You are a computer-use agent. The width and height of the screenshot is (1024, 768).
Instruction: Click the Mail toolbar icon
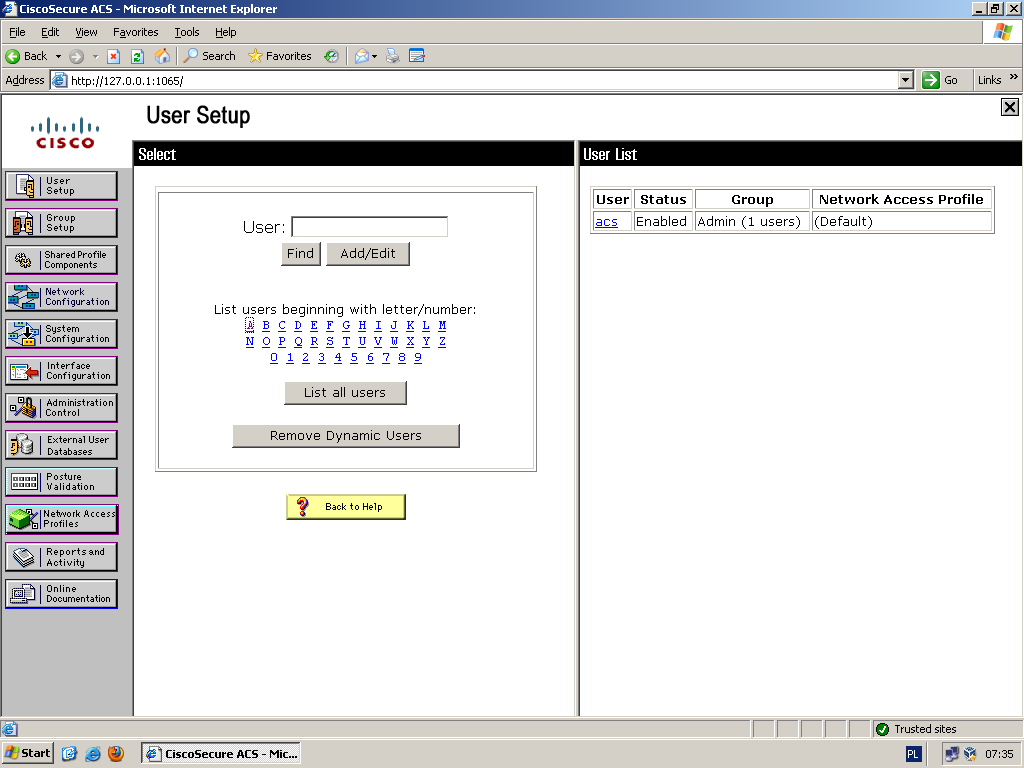pos(361,56)
